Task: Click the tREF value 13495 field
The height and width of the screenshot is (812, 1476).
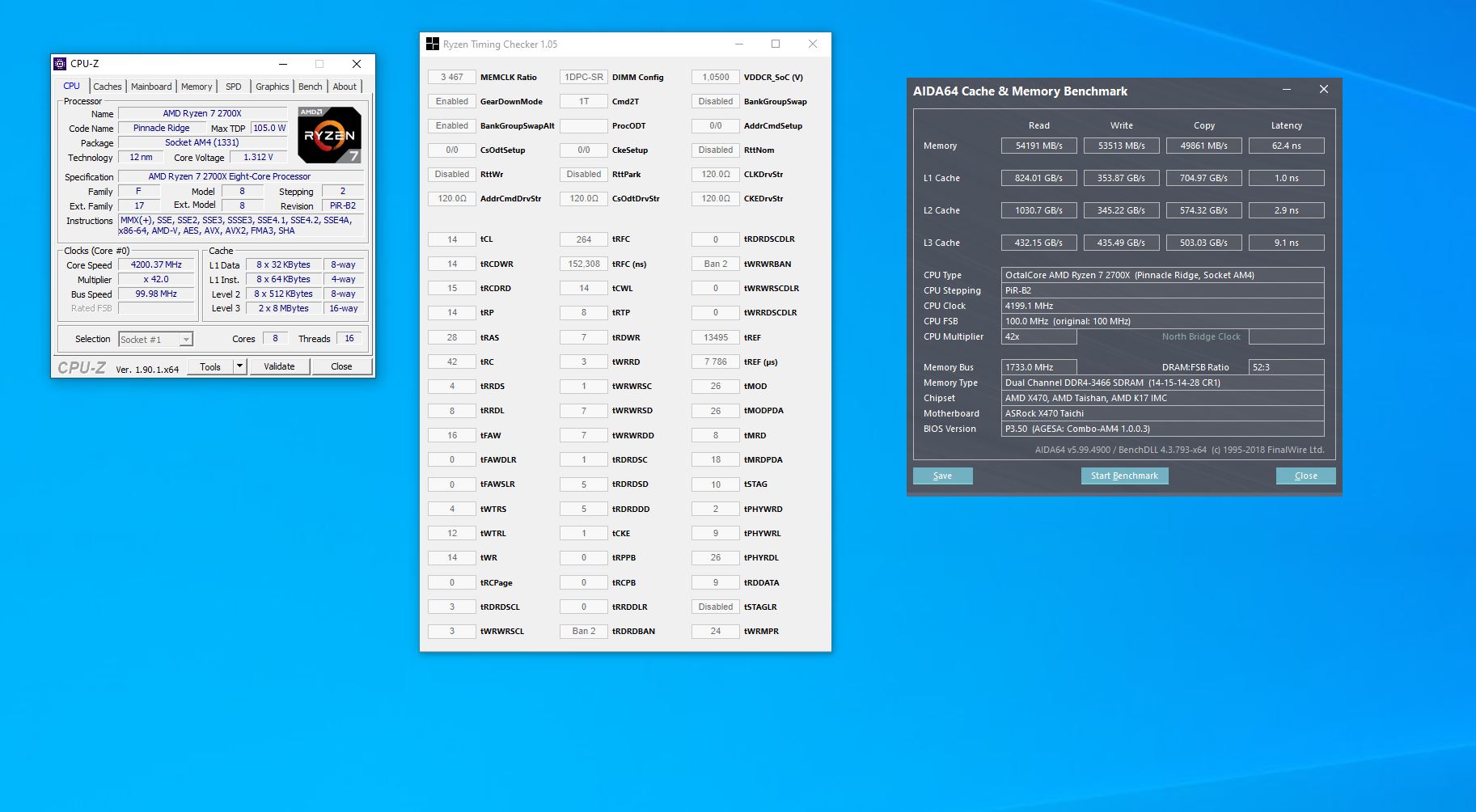Action: pos(716,338)
